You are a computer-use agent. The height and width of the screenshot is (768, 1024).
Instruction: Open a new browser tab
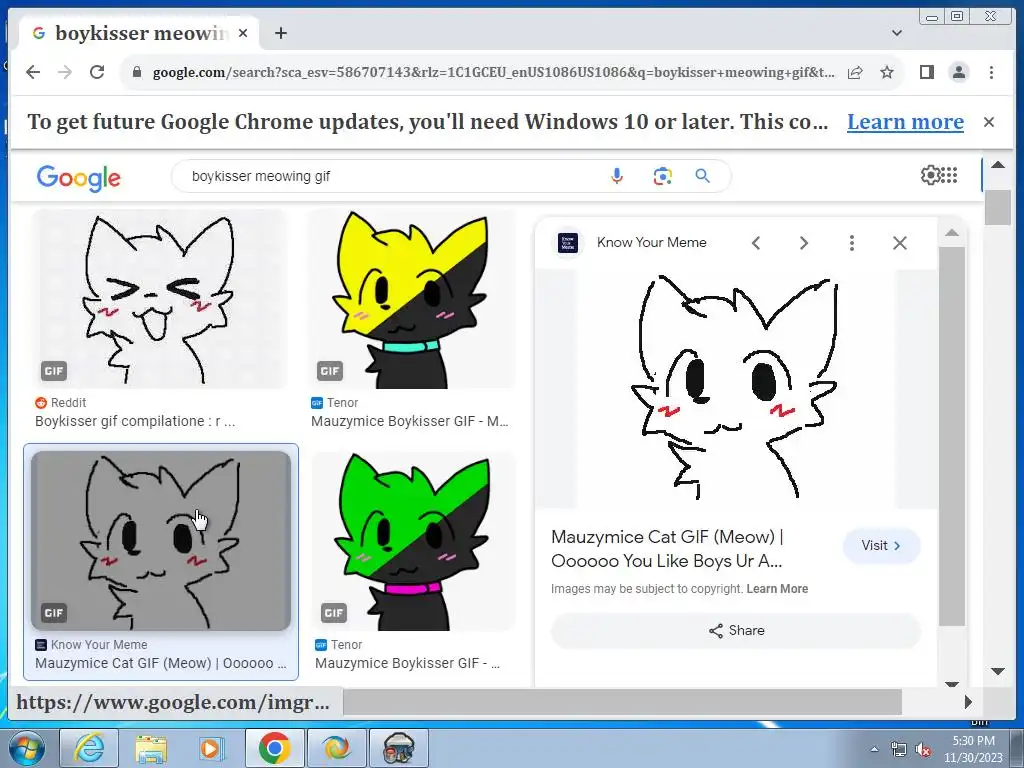281,33
